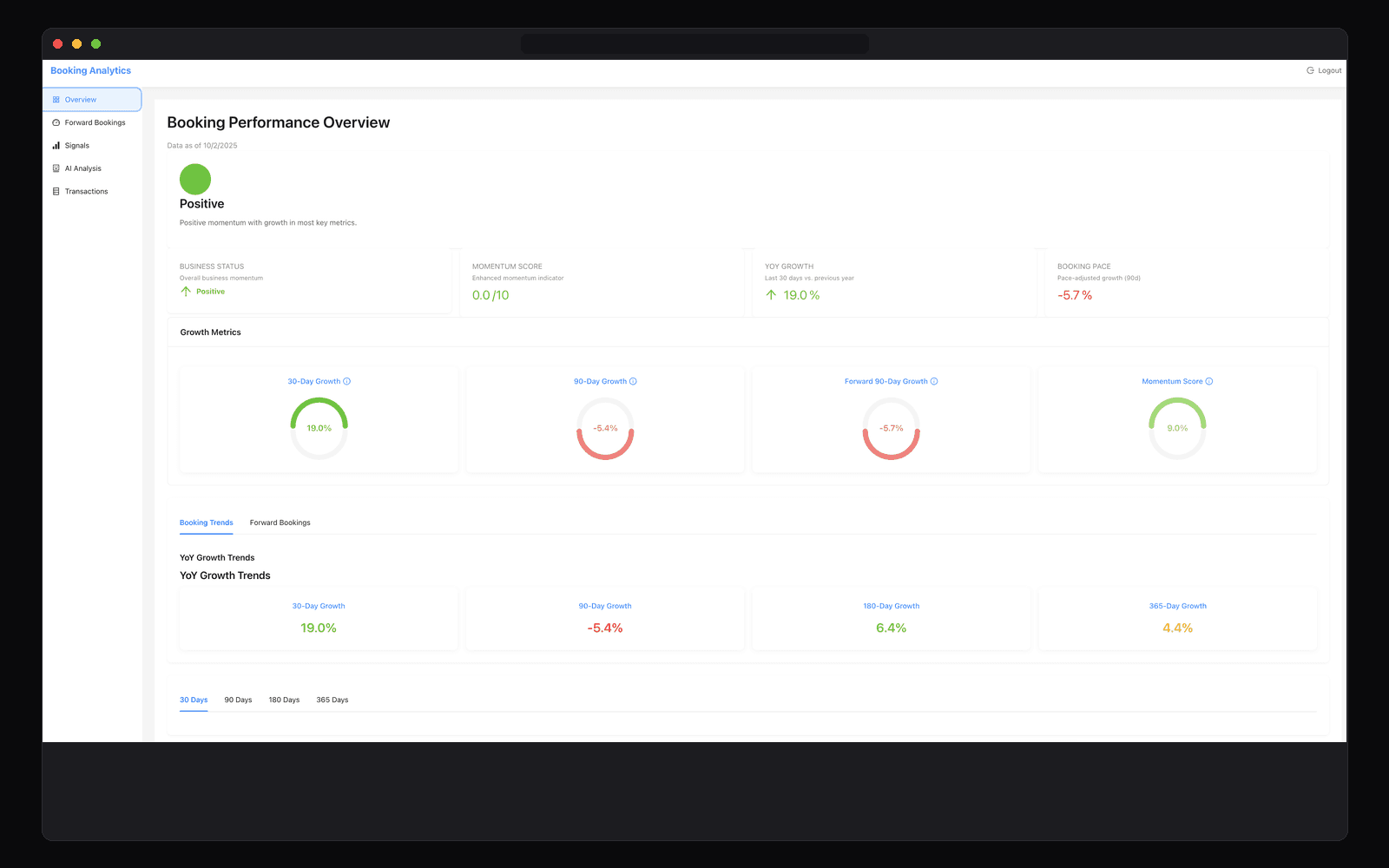
Task: Select the 180 Days period option
Action: [284, 700]
